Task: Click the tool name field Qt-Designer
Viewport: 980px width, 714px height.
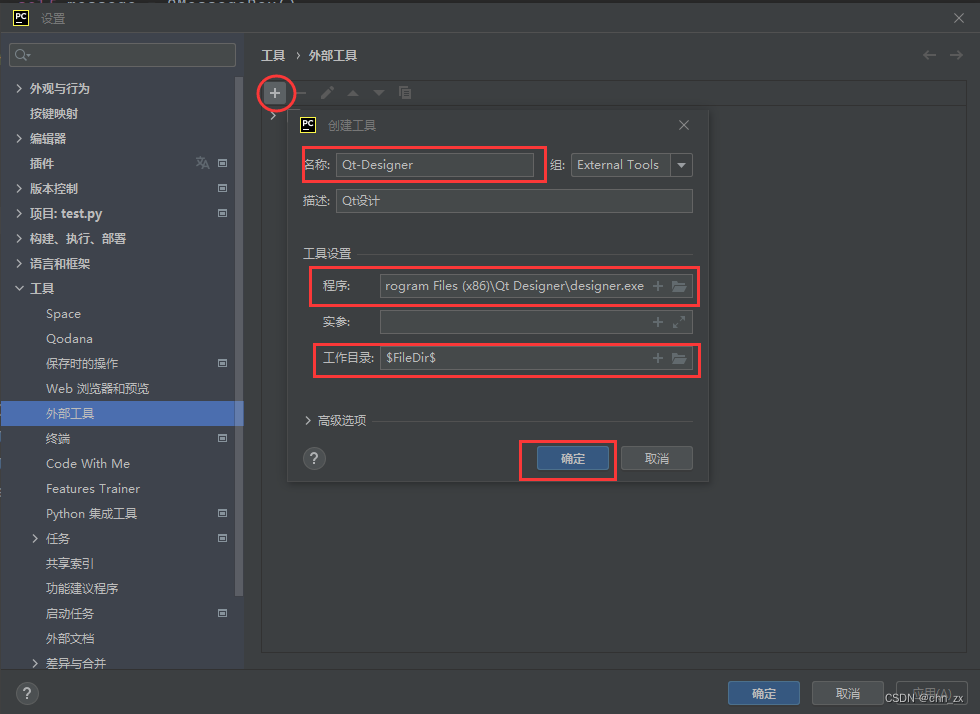Action: pos(434,165)
